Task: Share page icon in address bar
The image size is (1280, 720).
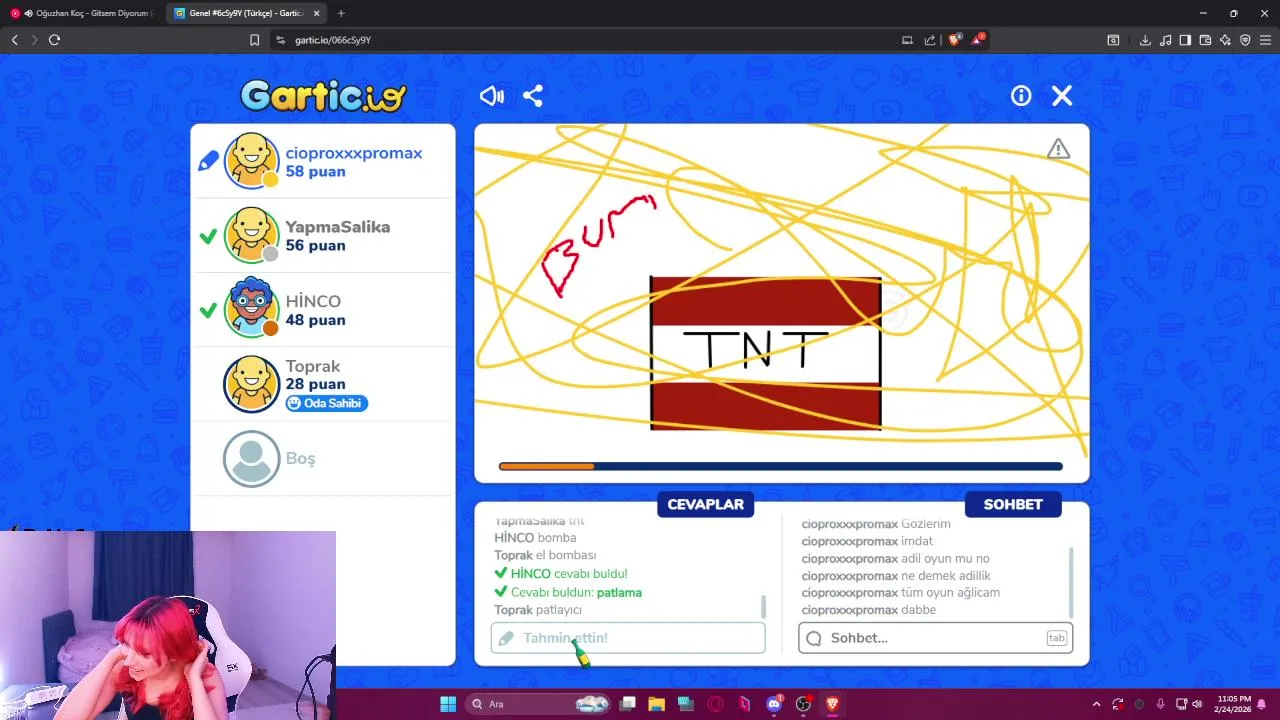Action: click(930, 40)
